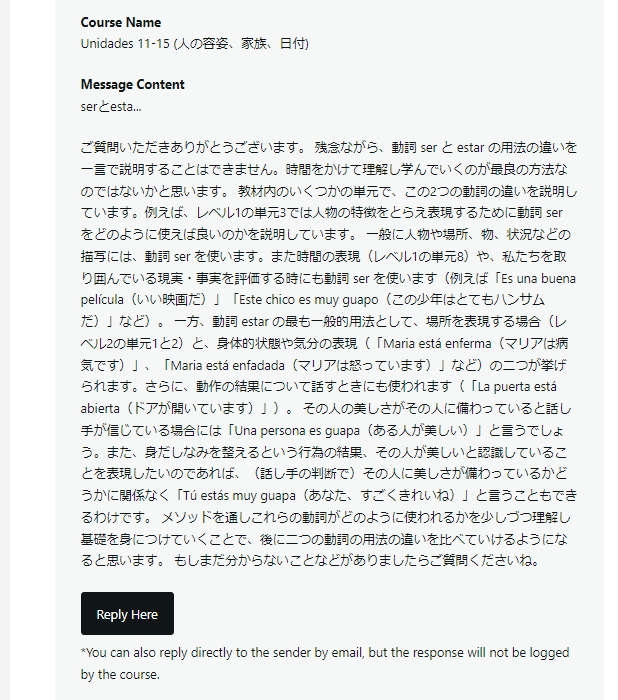Click the example 'Este chico es muy guapo'

(309, 300)
